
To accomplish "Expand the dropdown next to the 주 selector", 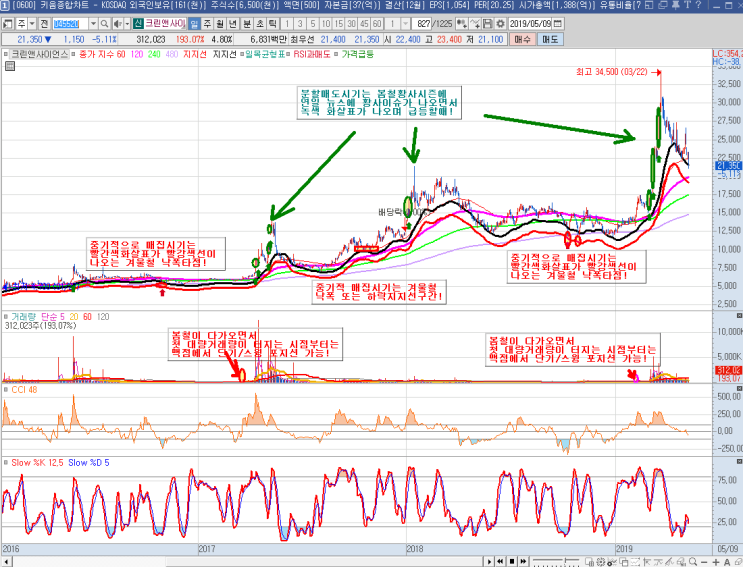I will point(32,24).
